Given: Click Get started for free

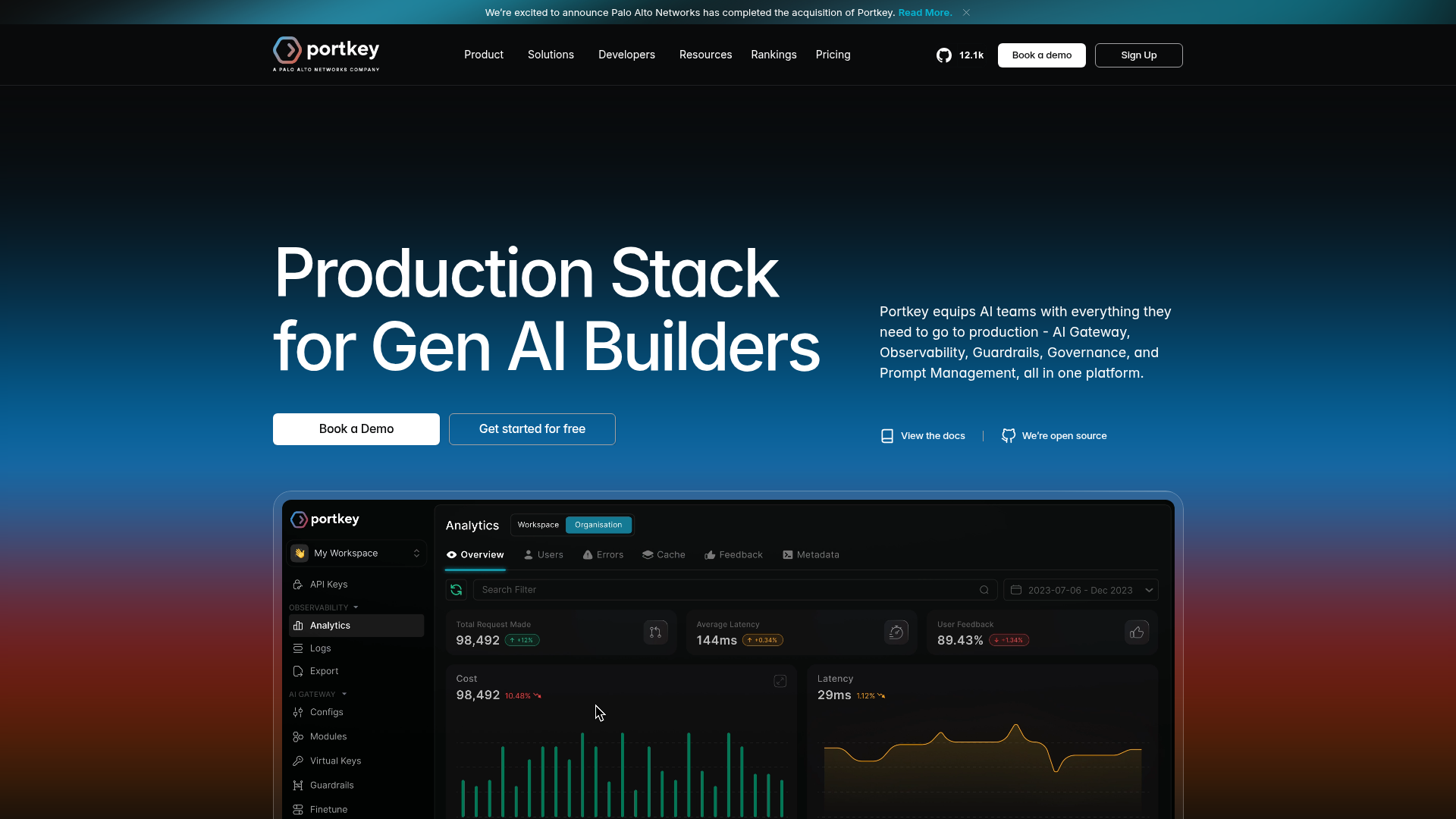Looking at the screenshot, I should (x=532, y=429).
